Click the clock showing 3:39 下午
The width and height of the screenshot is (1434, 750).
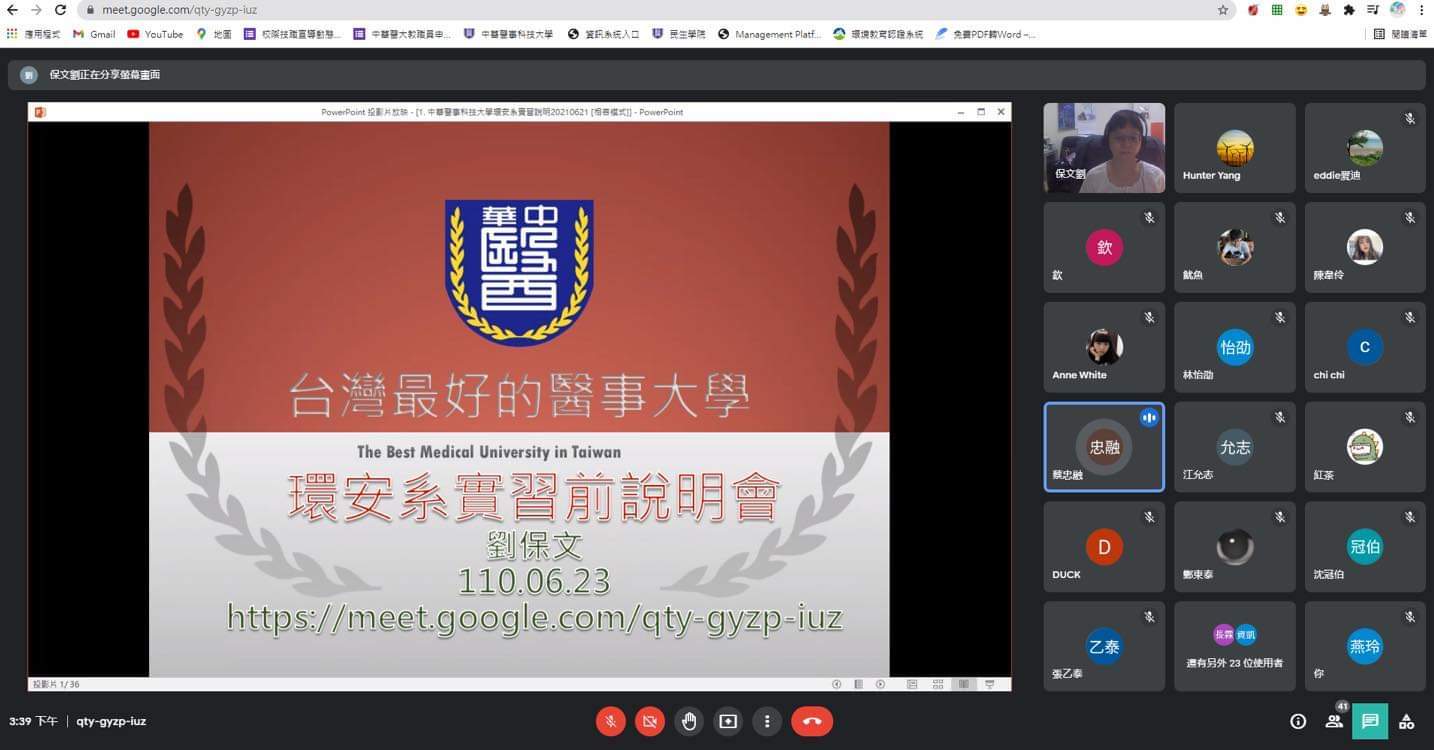click(x=33, y=721)
